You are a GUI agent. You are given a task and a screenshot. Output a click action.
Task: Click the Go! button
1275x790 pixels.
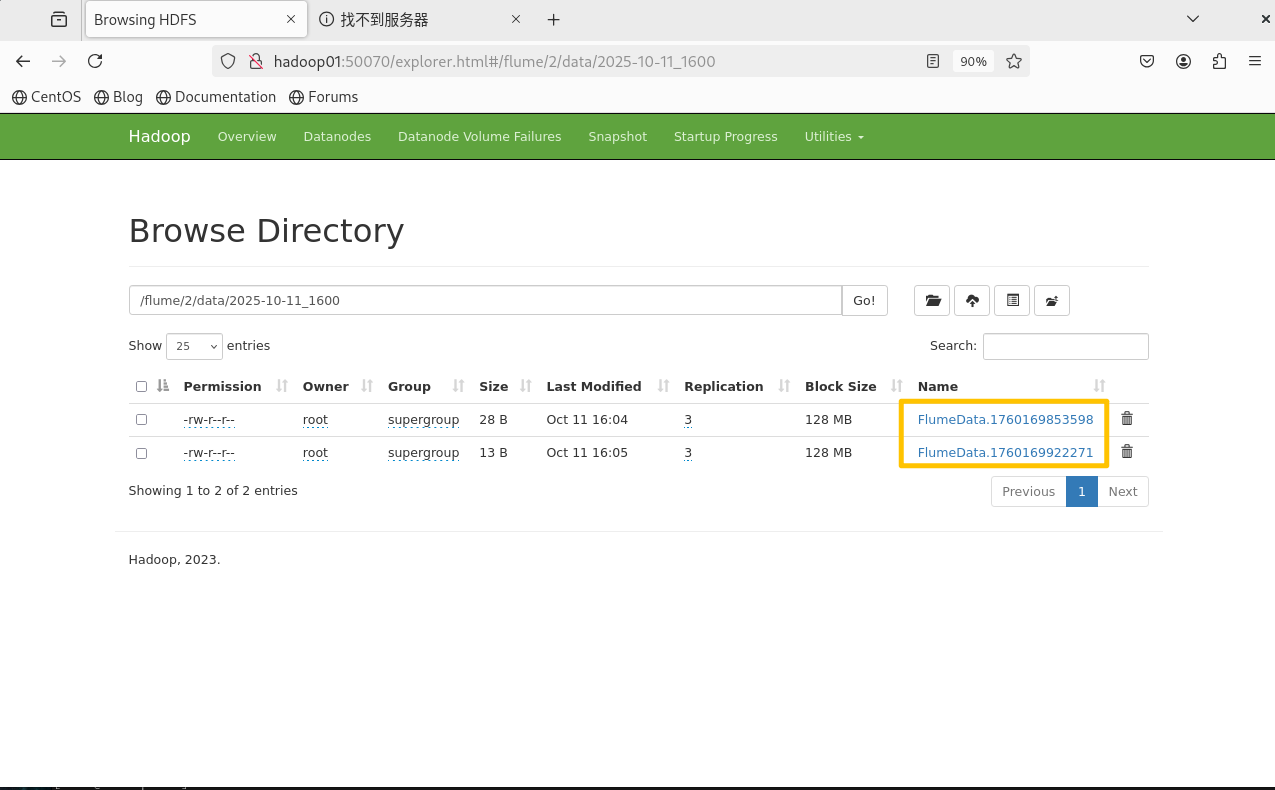pos(865,300)
